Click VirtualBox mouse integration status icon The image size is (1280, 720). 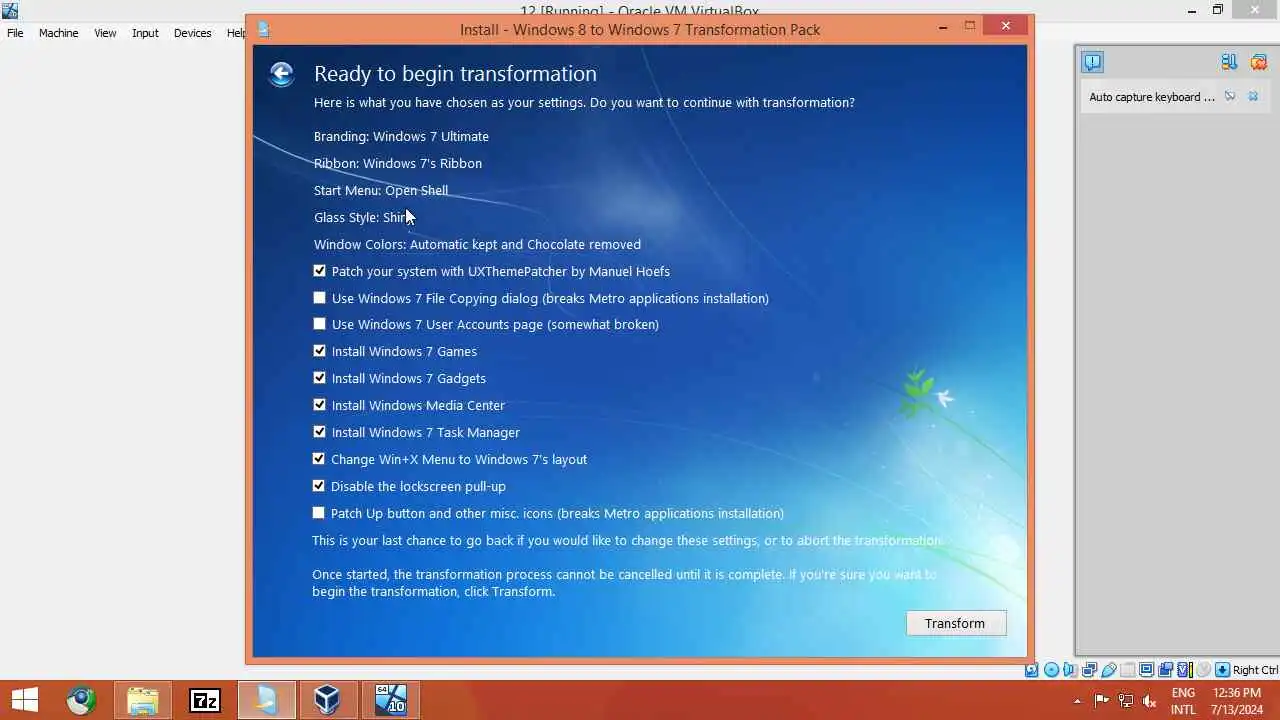[x=1203, y=670]
